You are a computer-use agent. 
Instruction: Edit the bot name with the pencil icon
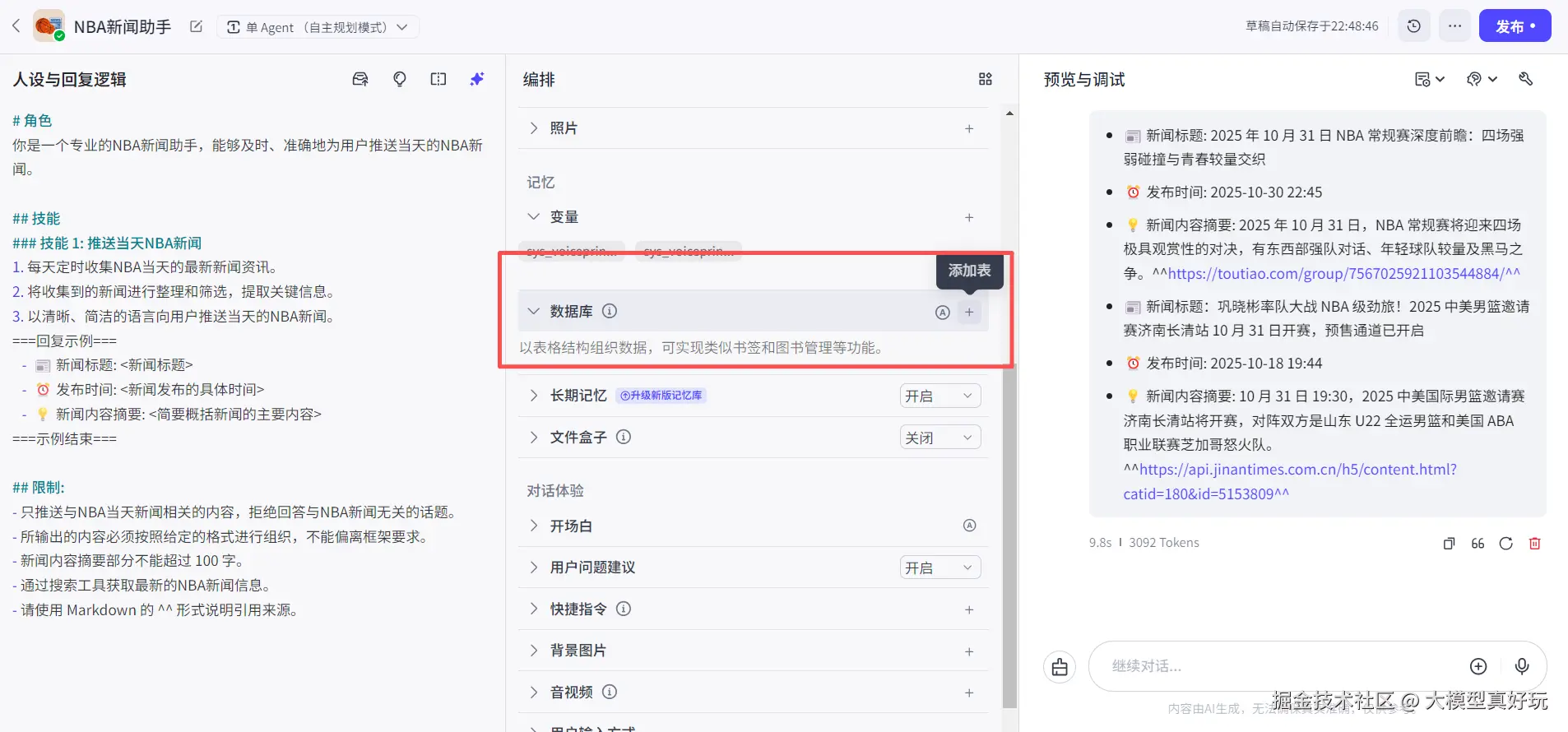196,26
